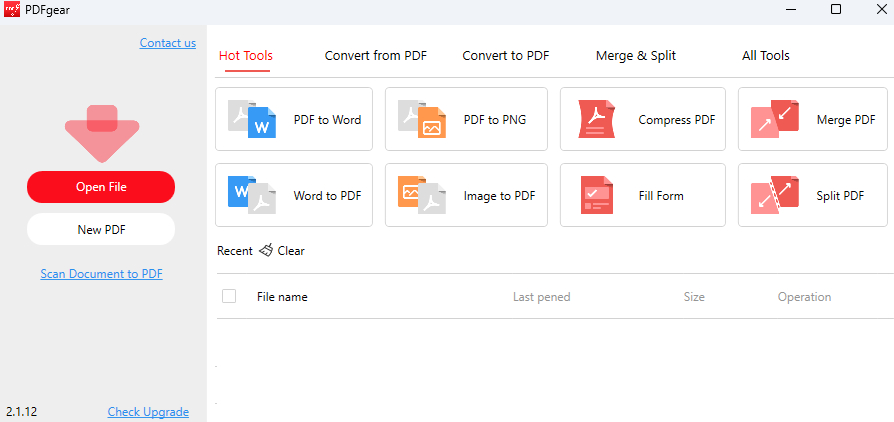
Task: Switch to the Hot Tools tab
Action: 246,55
